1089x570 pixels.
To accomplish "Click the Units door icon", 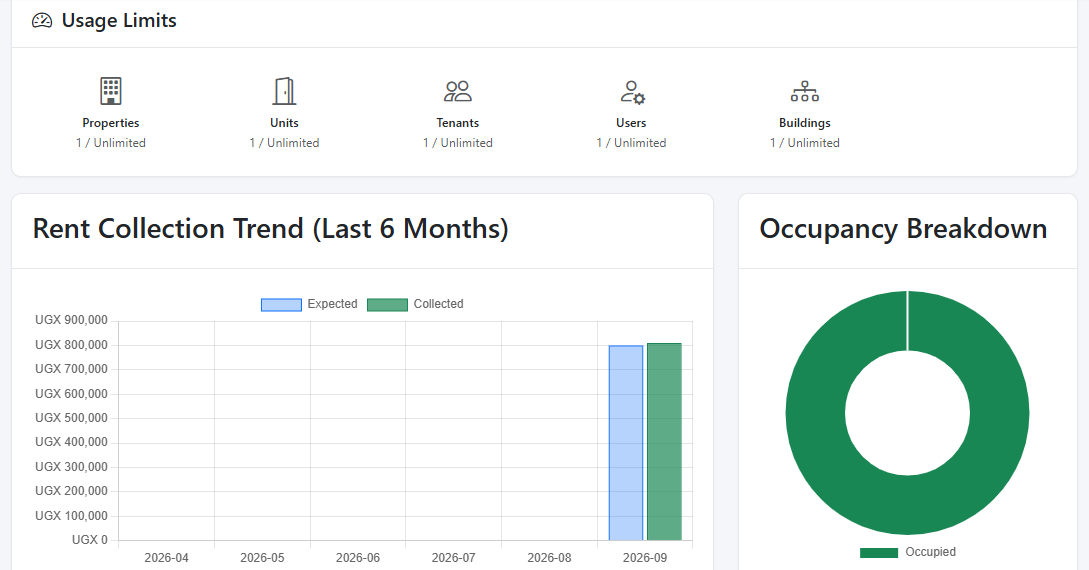I will 284,91.
